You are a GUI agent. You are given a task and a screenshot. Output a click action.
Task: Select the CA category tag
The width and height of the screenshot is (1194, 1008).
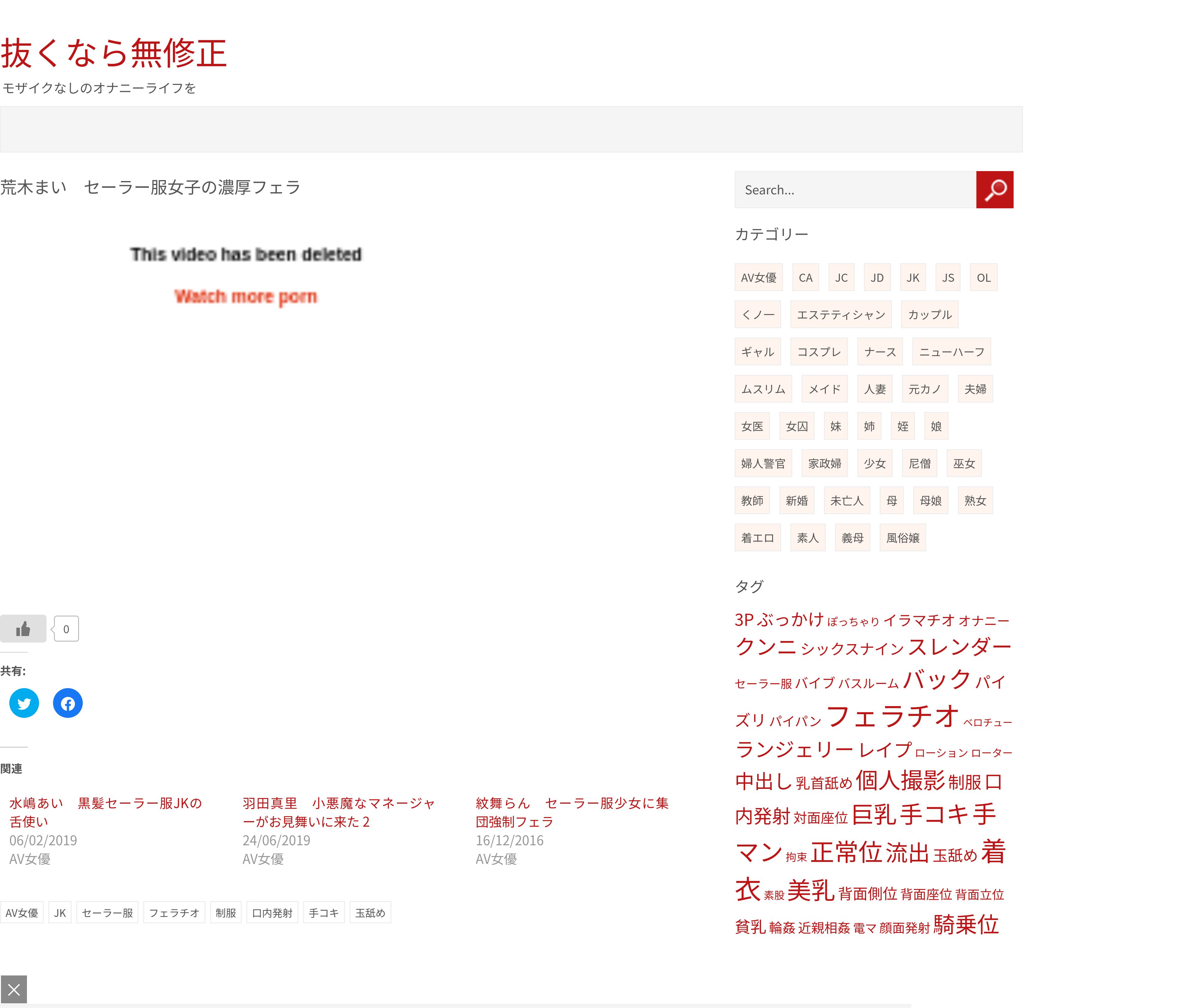[805, 278]
